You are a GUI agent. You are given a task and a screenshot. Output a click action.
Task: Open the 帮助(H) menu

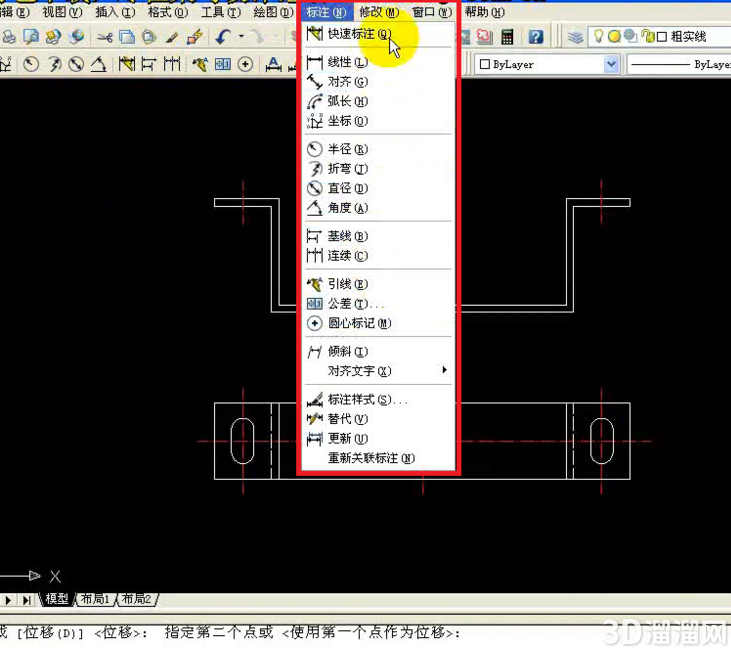485,12
